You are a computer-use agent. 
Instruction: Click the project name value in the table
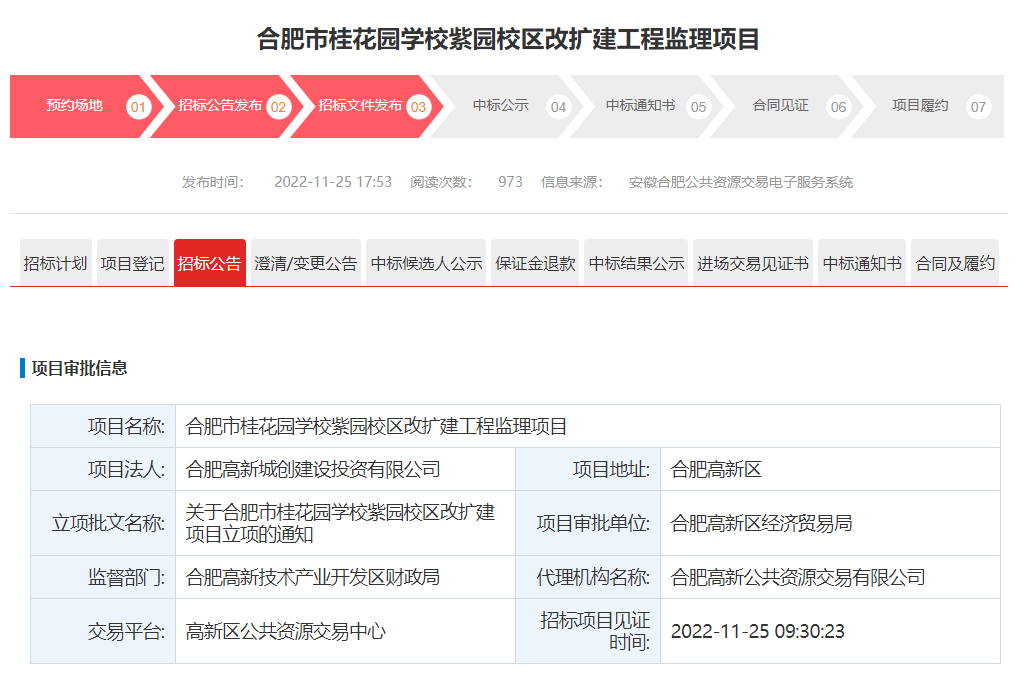pos(376,426)
